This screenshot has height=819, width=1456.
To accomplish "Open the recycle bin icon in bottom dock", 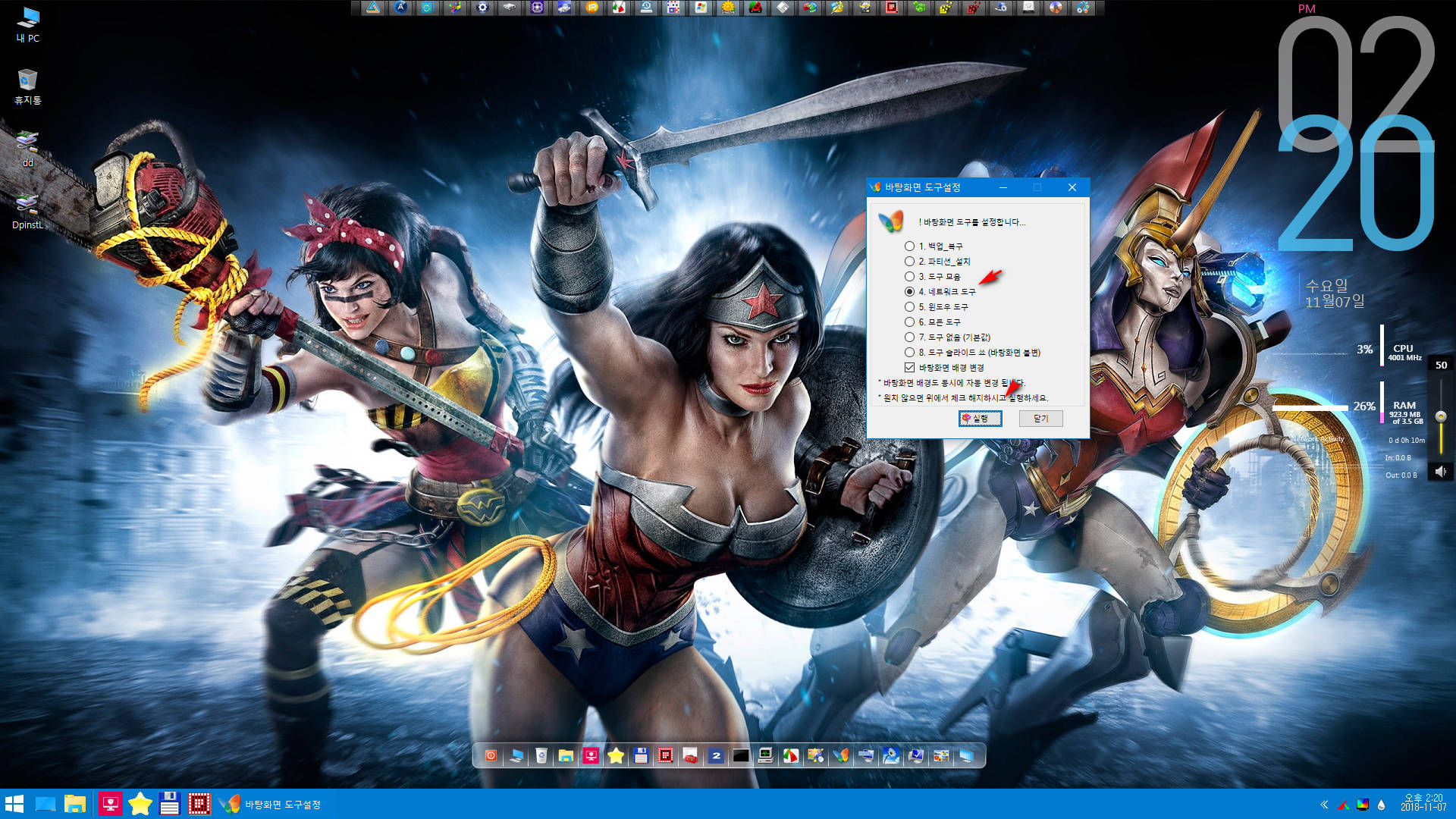I will click(541, 755).
